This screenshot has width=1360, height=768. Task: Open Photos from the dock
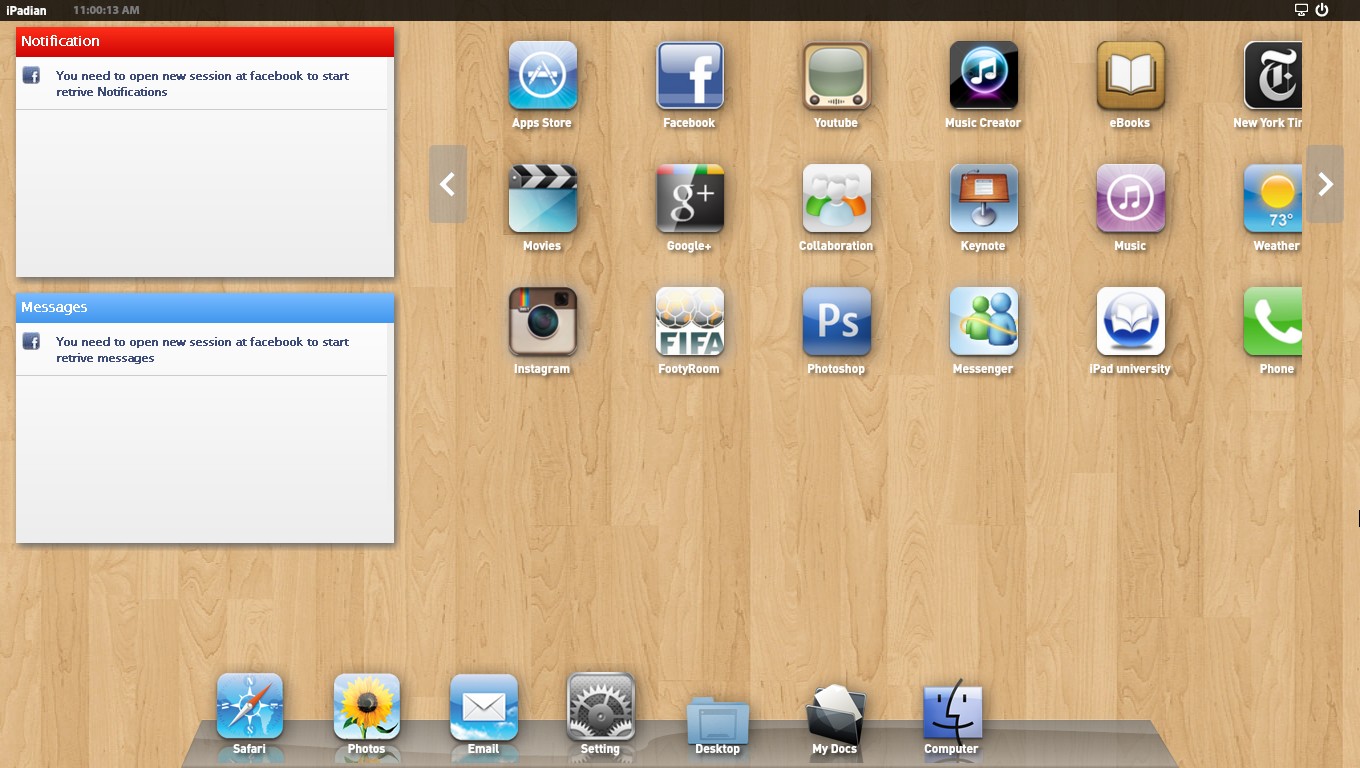click(367, 706)
